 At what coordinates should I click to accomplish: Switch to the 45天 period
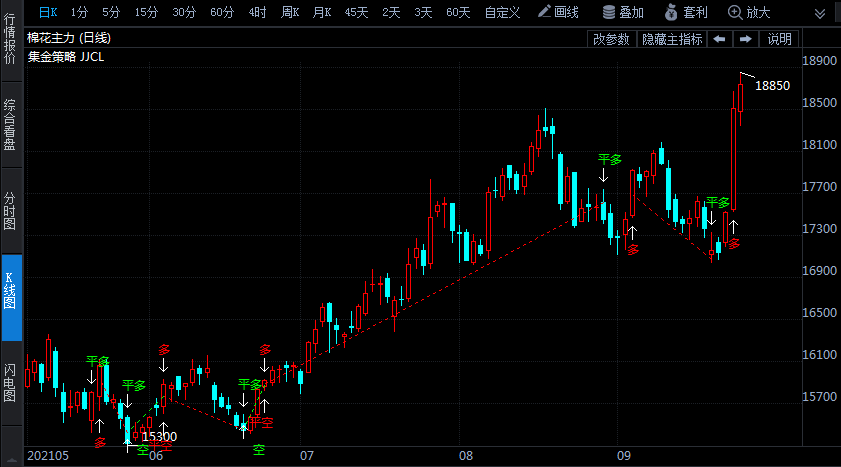point(356,12)
